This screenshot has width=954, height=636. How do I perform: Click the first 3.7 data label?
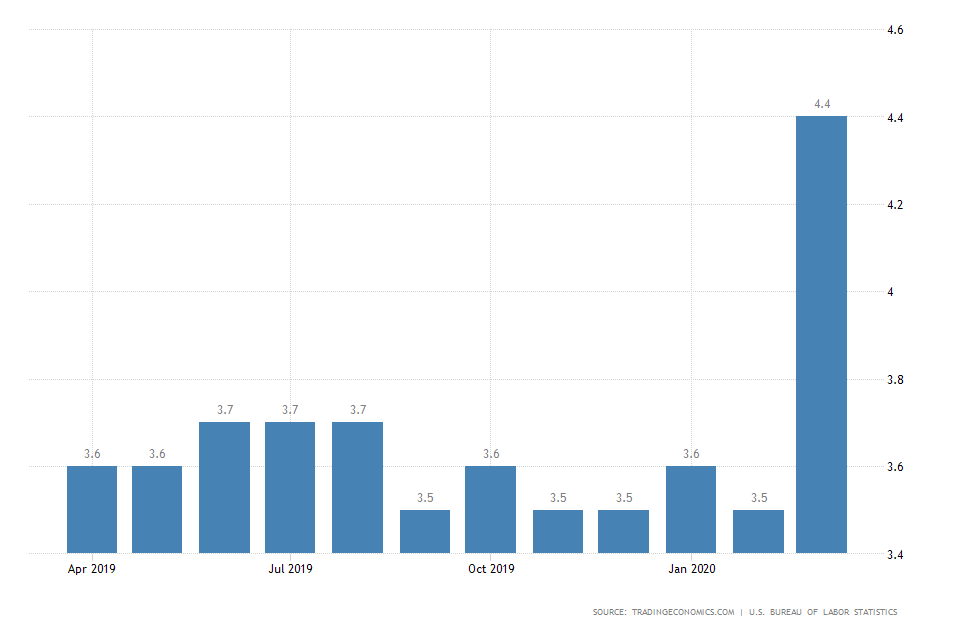tap(225, 410)
